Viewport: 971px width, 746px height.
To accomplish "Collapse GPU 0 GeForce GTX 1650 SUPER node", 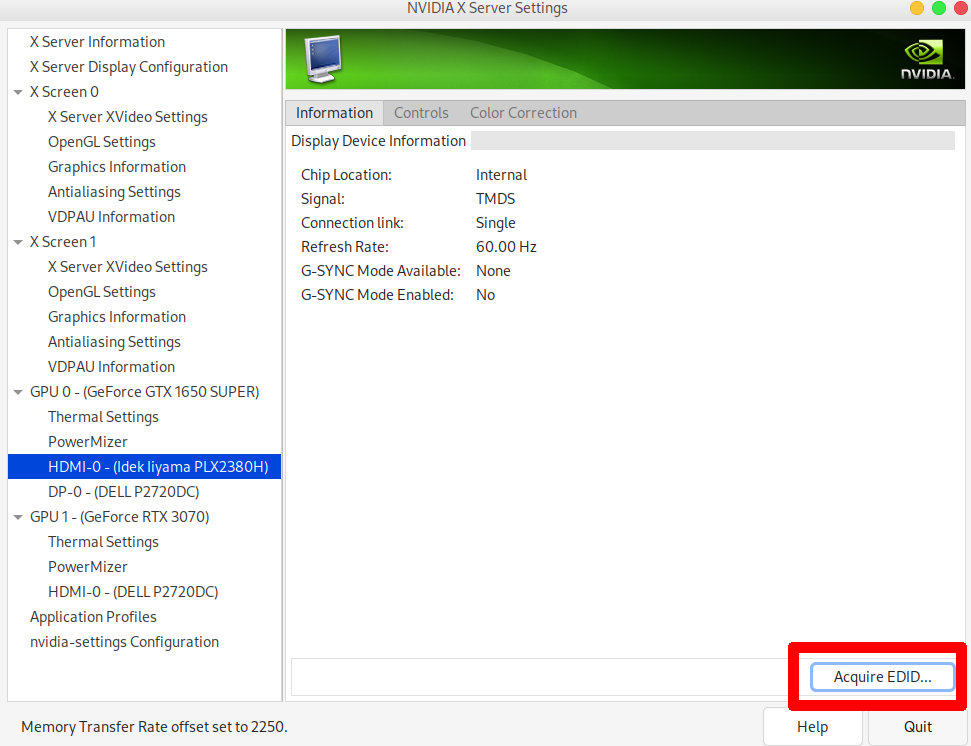I will point(18,392).
